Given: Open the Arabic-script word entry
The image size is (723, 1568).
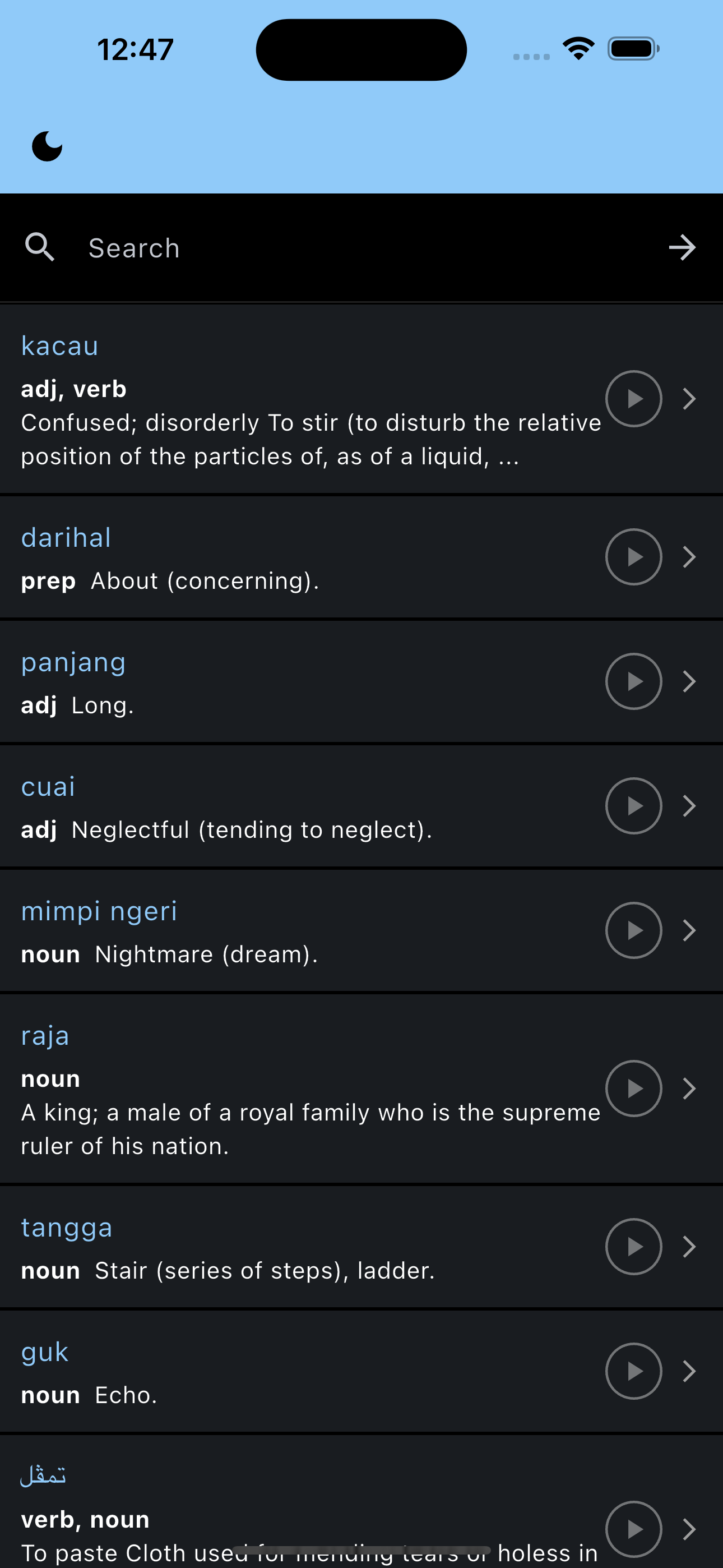Looking at the screenshot, I should click(361, 1502).
